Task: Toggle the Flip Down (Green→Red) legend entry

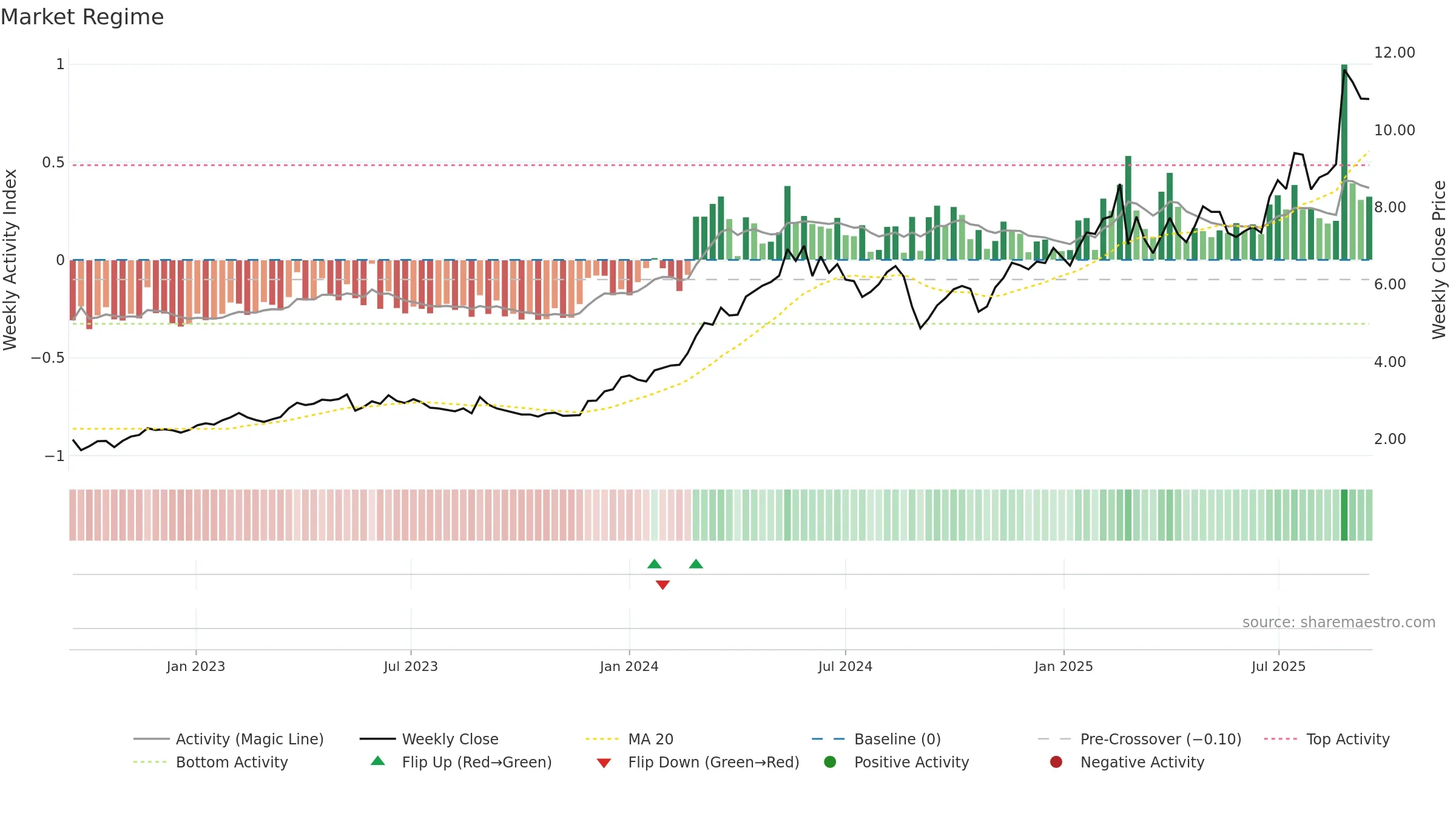Action: pyautogui.click(x=698, y=762)
